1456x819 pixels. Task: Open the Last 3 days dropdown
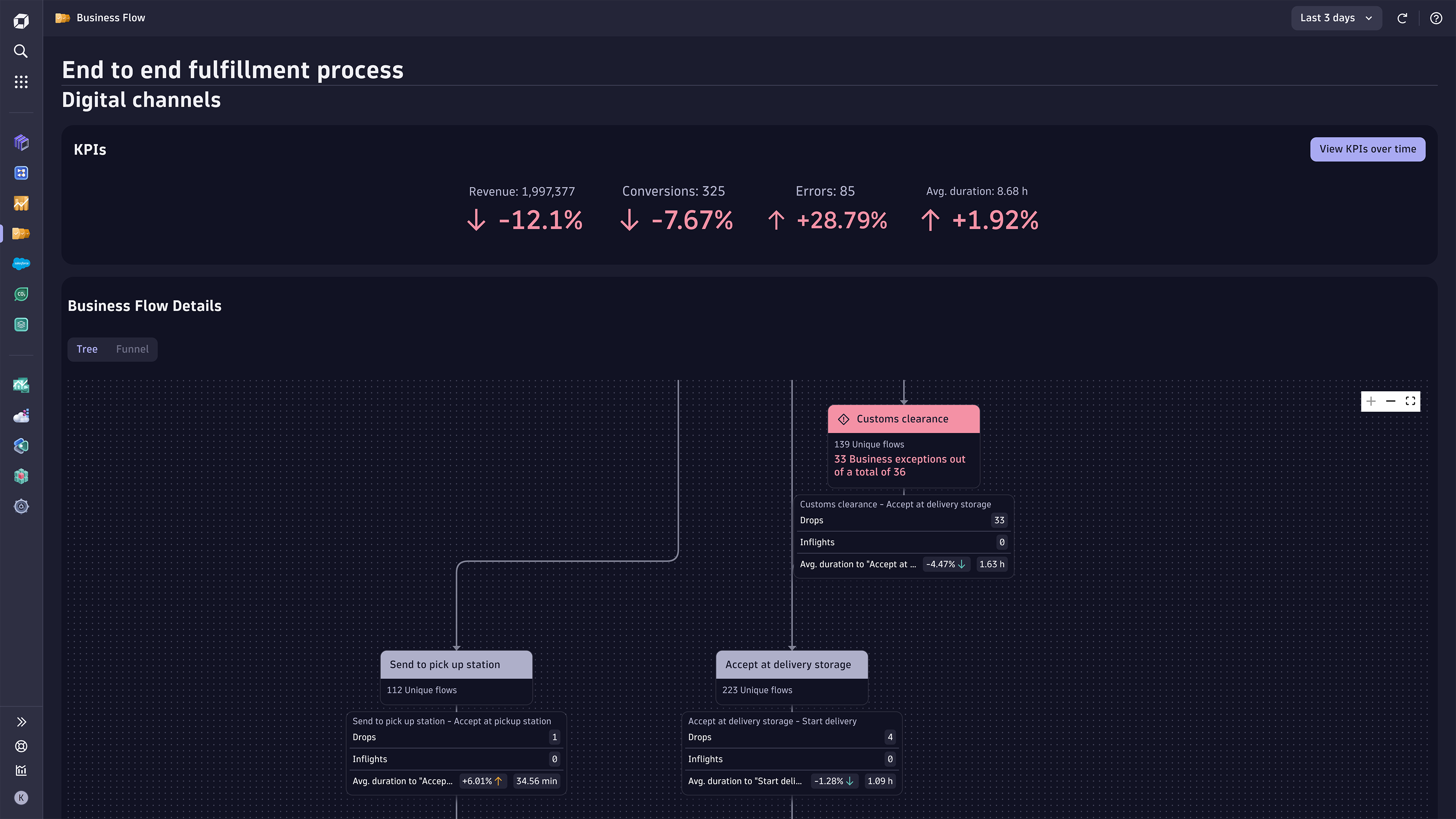pos(1335,18)
